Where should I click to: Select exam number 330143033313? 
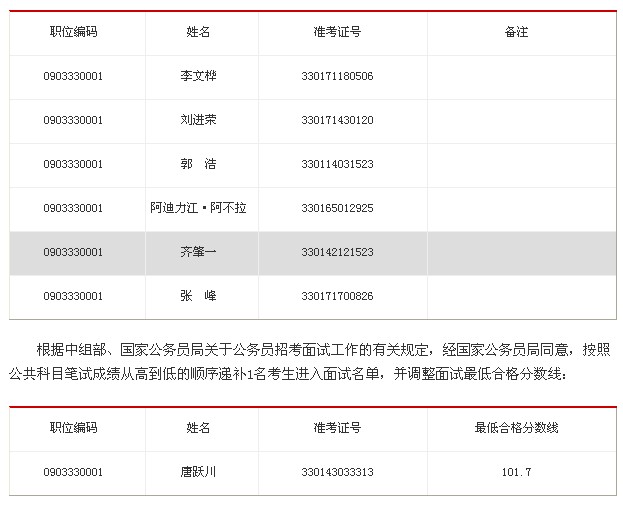coord(337,472)
